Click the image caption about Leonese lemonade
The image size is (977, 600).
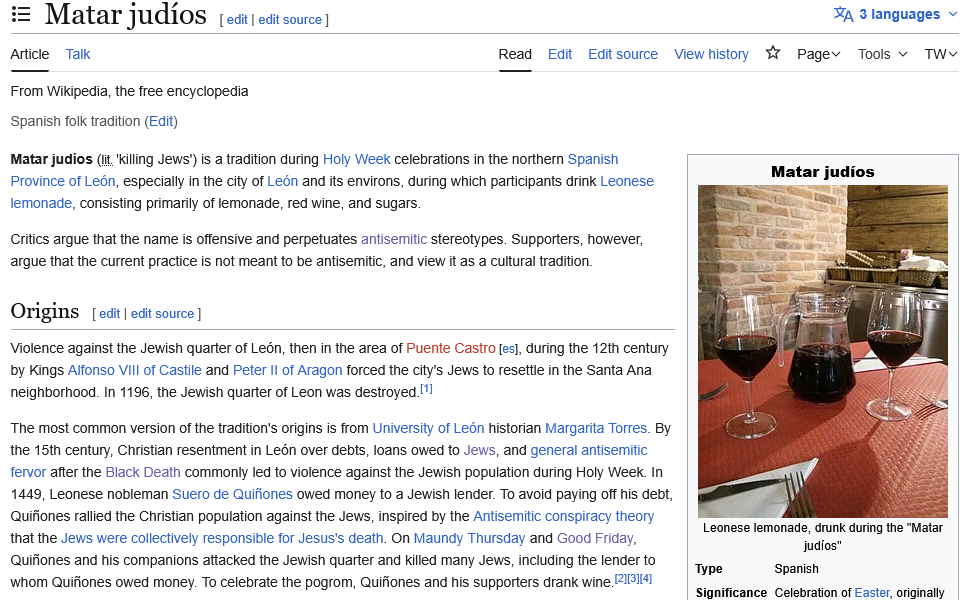[x=822, y=536]
